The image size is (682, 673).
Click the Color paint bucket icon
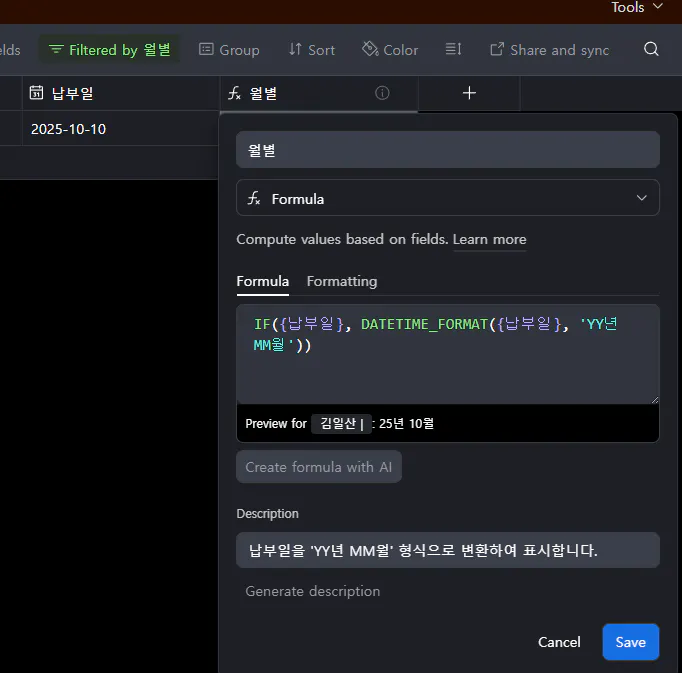[370, 49]
